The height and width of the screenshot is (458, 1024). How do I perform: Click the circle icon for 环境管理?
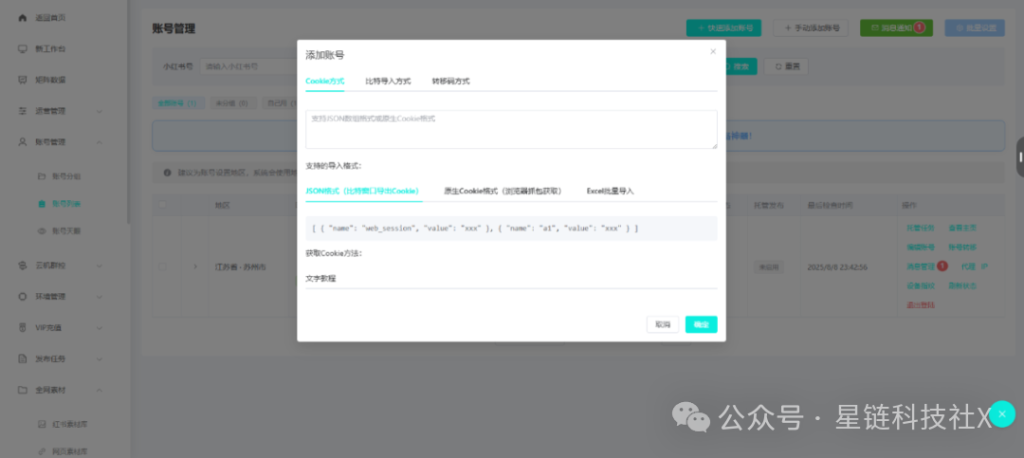(23, 297)
